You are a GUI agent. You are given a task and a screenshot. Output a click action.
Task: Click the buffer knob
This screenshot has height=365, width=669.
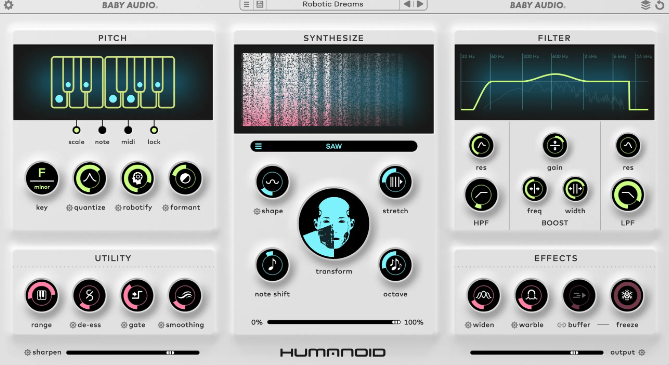[x=579, y=295]
